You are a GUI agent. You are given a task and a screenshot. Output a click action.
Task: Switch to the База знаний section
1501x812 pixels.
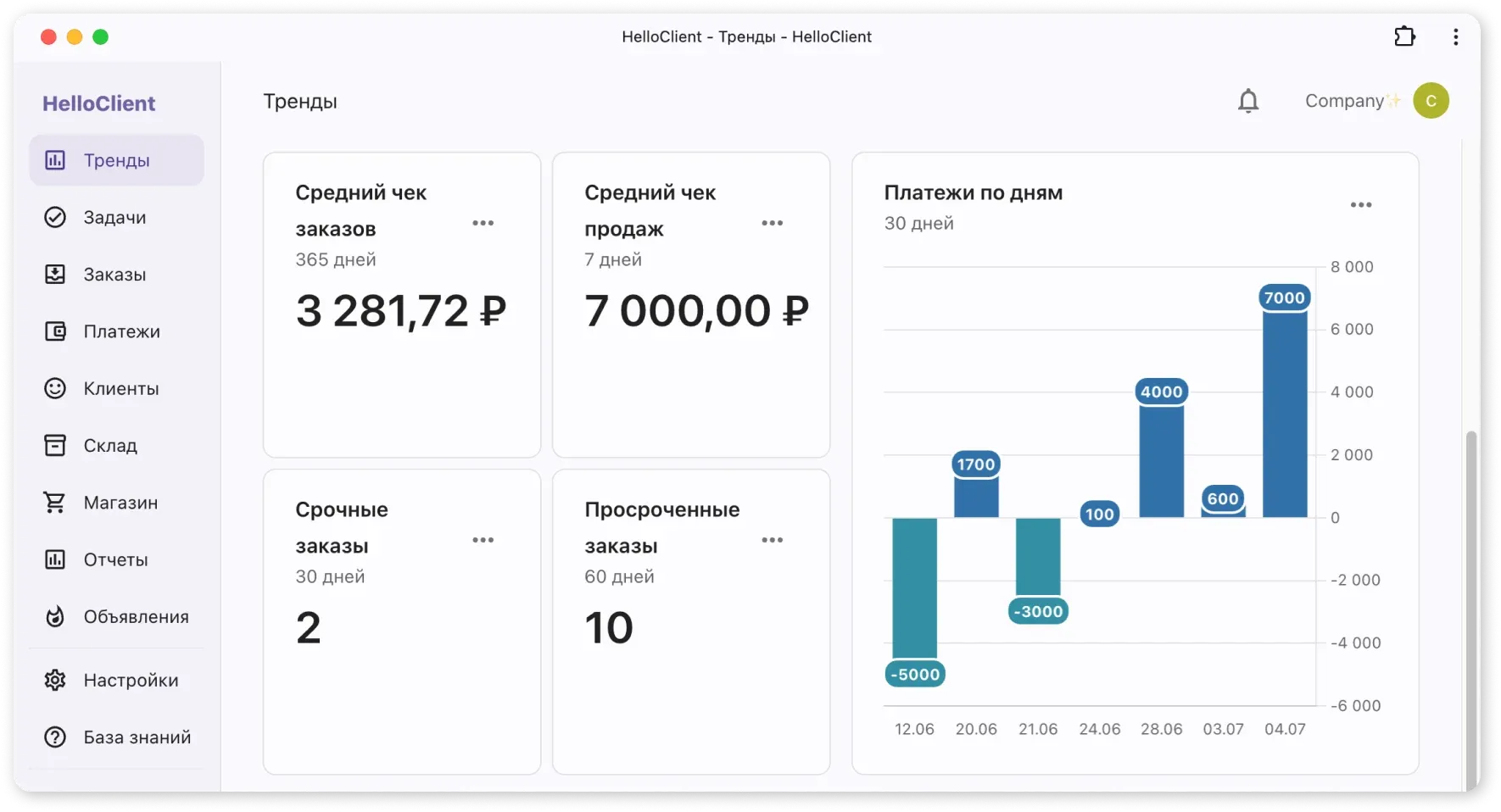pos(55,737)
